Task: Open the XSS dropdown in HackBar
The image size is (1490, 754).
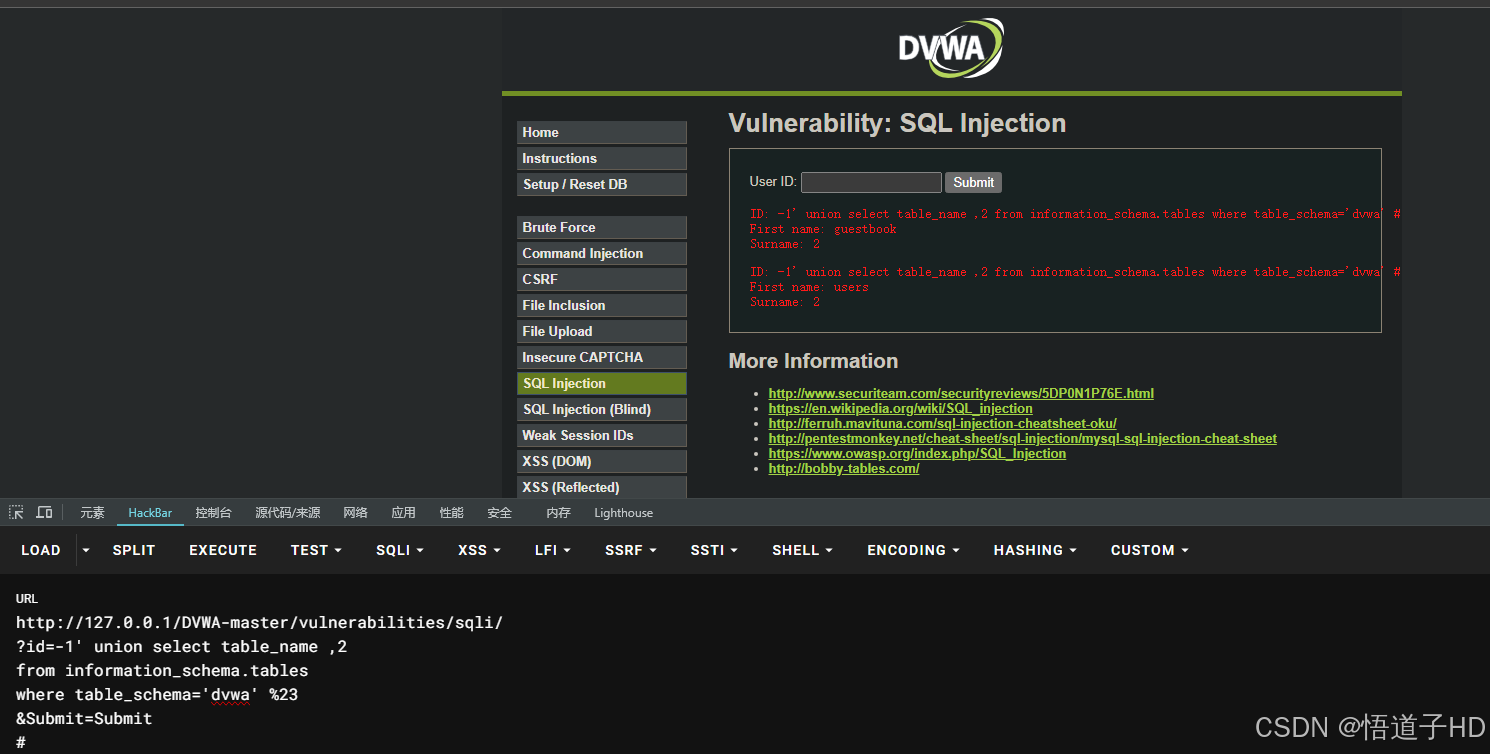Action: pos(479,550)
